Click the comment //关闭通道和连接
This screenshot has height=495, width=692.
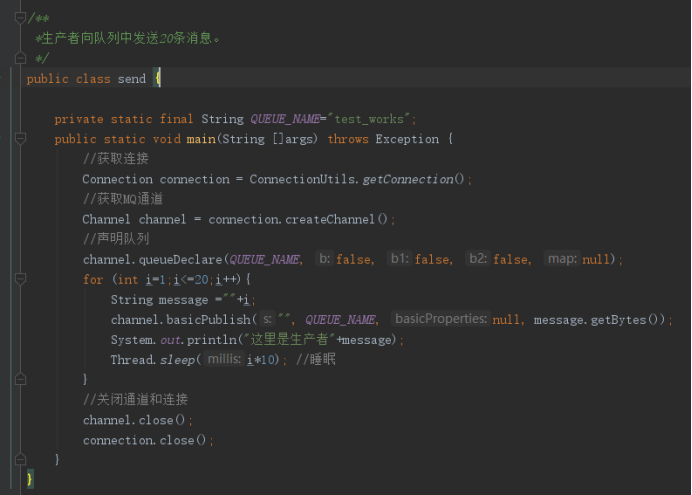coord(135,400)
